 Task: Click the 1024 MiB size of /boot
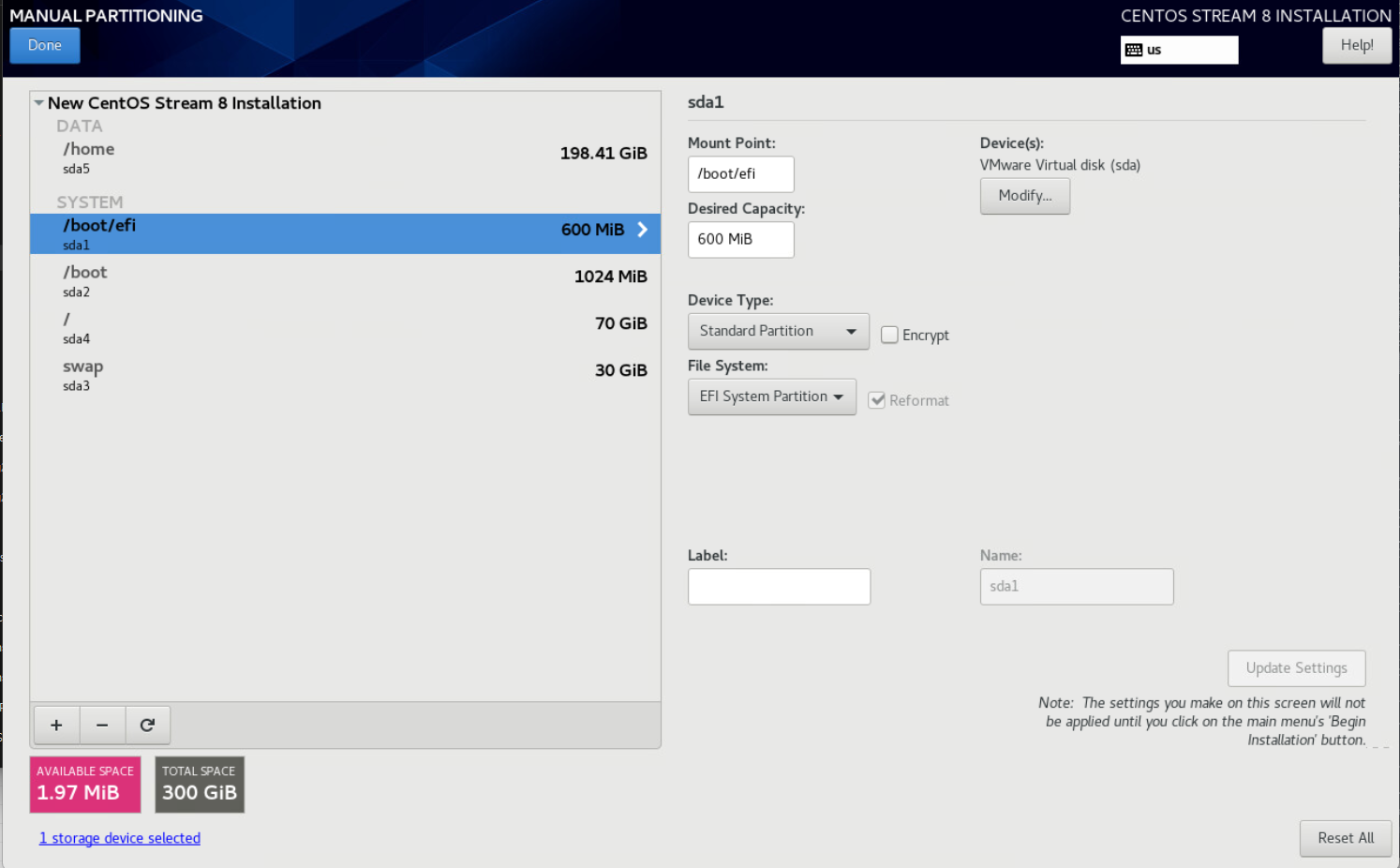pyautogui.click(x=611, y=277)
